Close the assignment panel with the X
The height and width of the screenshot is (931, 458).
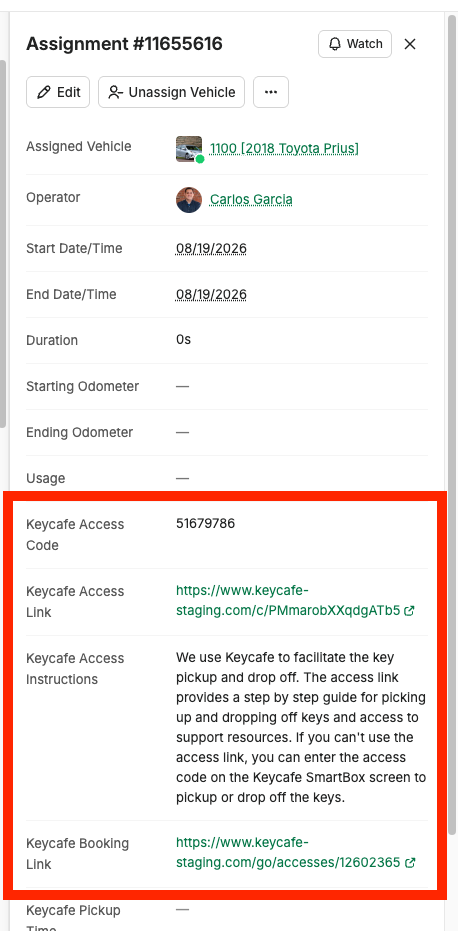coord(410,44)
